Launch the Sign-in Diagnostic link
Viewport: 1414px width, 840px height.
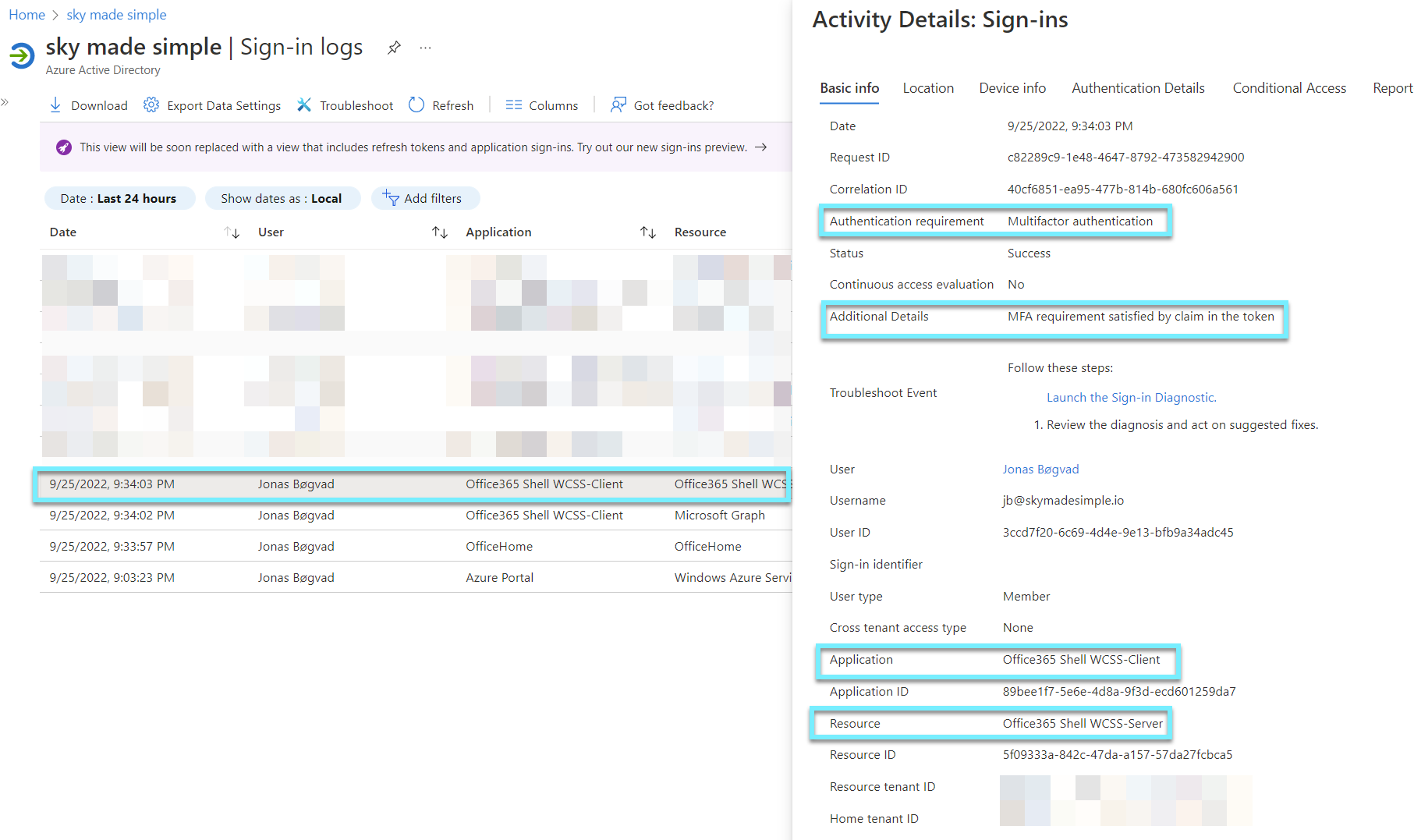[x=1131, y=398]
